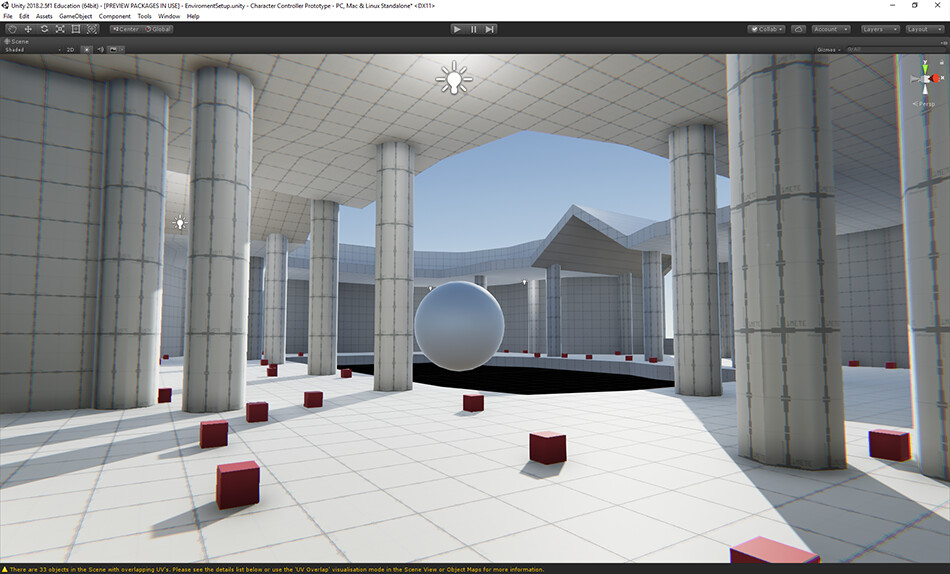Click the scene search field
Viewport: 950px width, 574px height.
(x=894, y=50)
